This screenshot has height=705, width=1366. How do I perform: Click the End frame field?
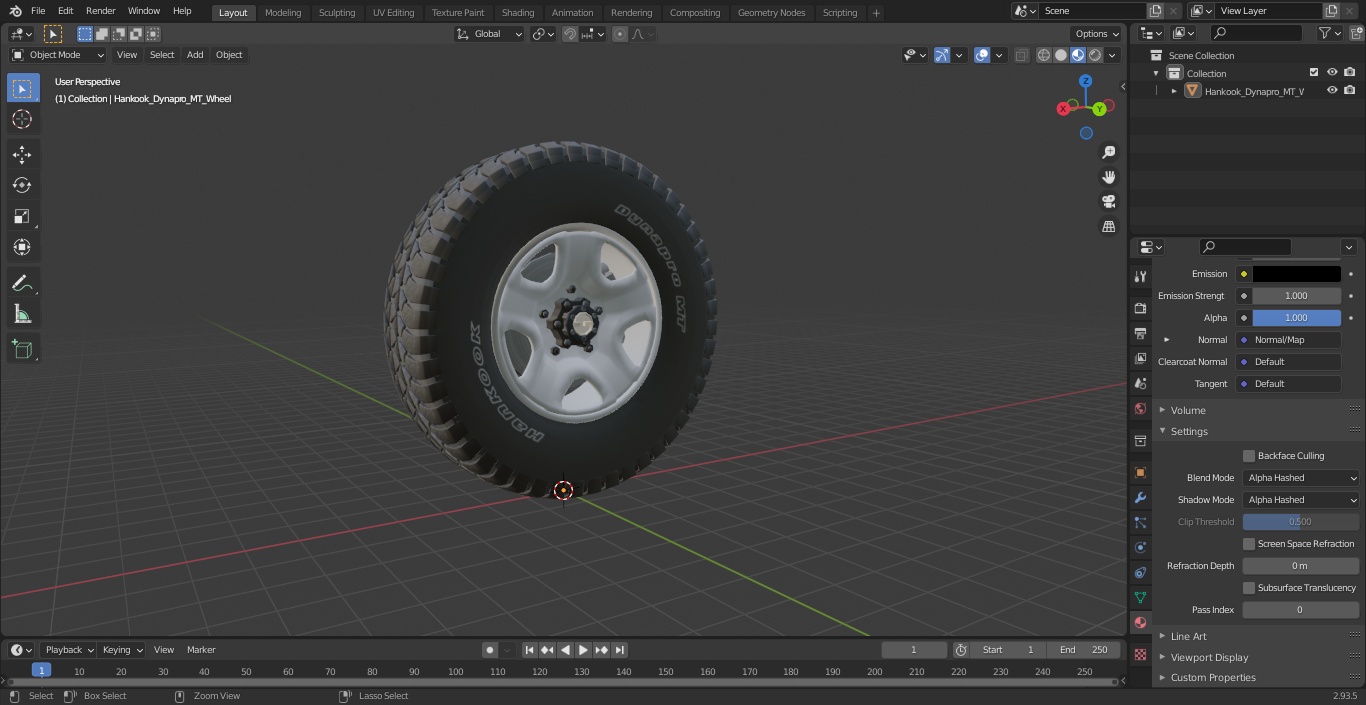click(1084, 650)
